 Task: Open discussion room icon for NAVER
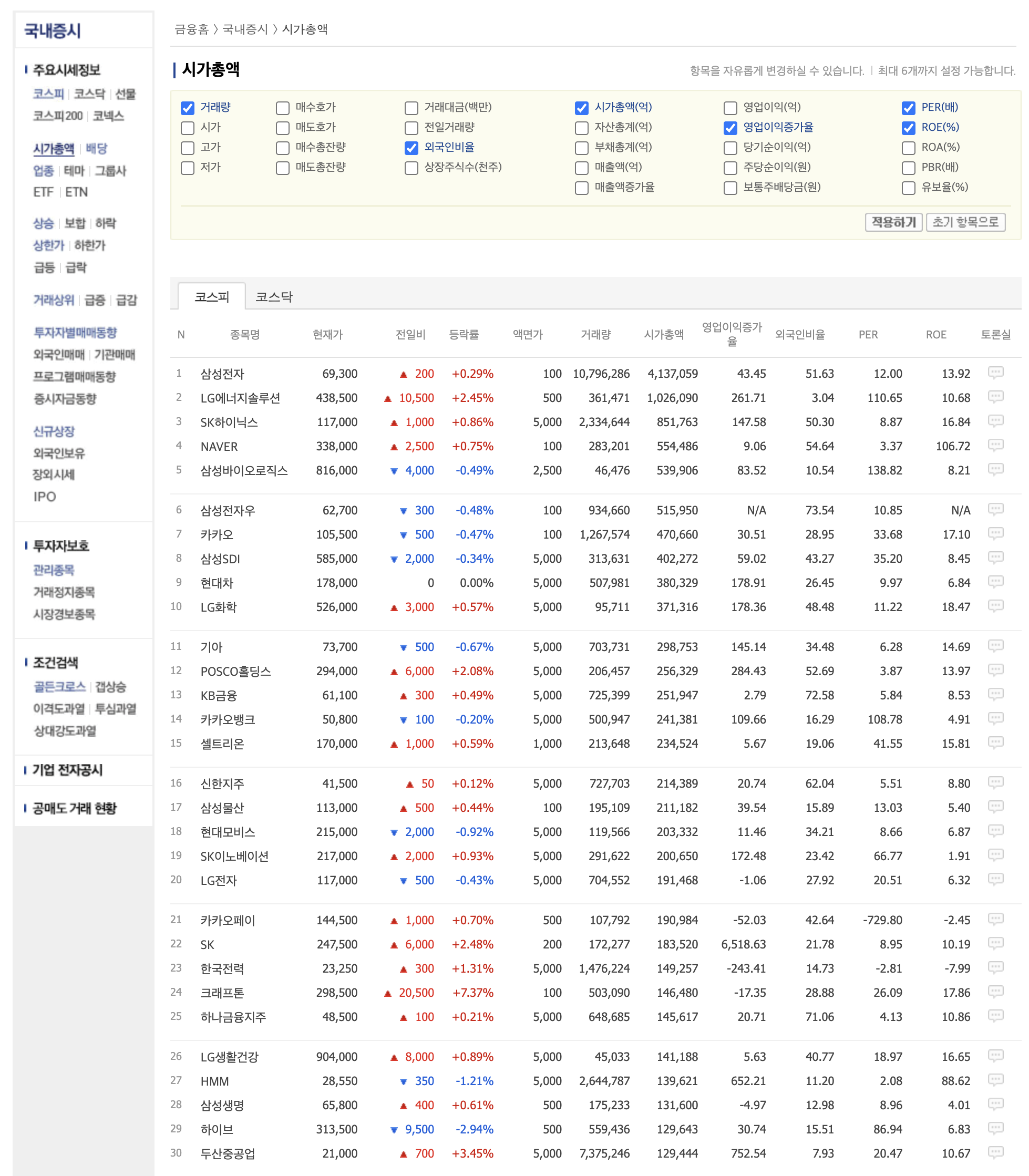tap(995, 445)
